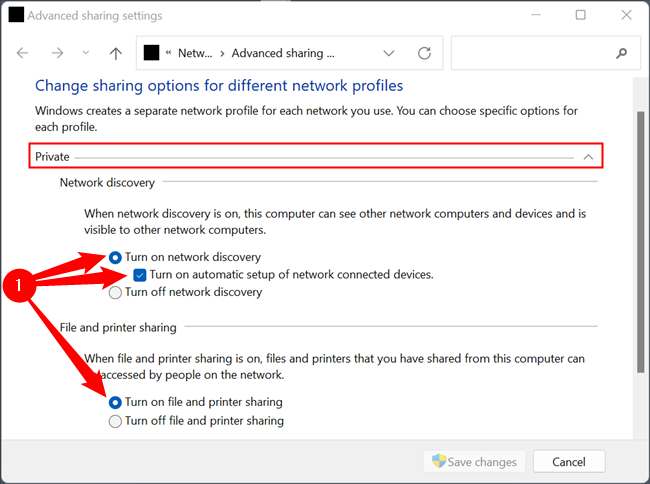The height and width of the screenshot is (484, 650).
Task: Refresh the Advanced sharing settings page
Action: 425,53
